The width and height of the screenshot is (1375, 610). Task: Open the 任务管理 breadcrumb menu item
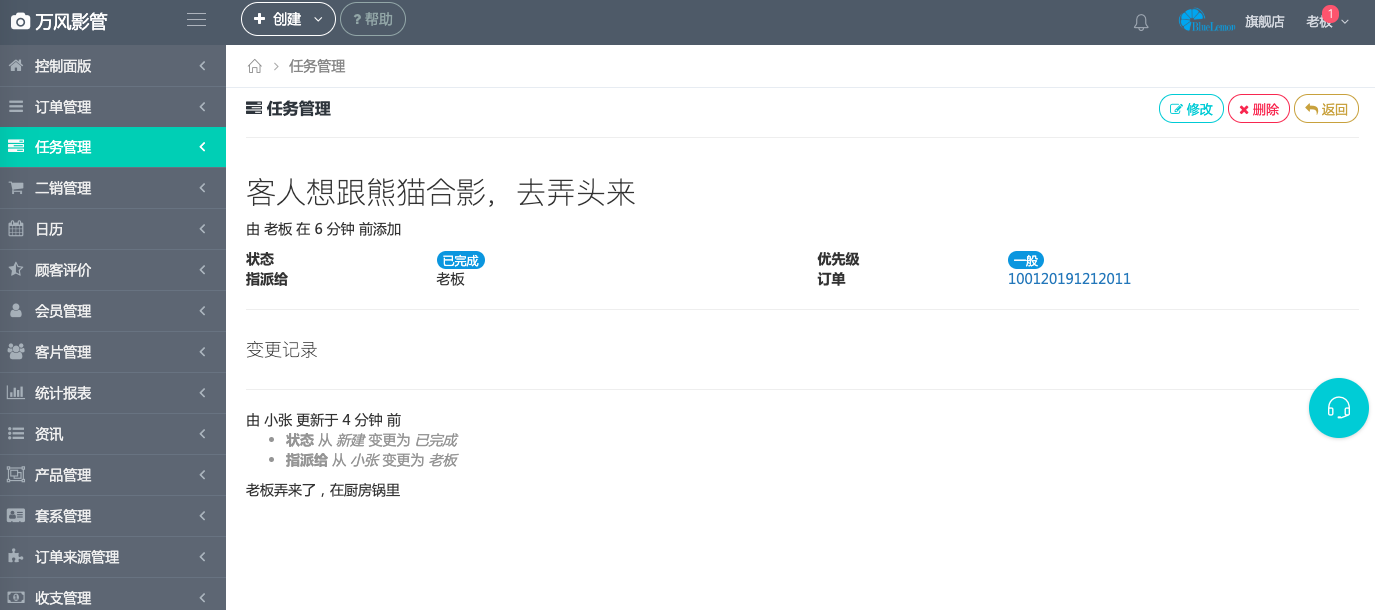(x=316, y=65)
